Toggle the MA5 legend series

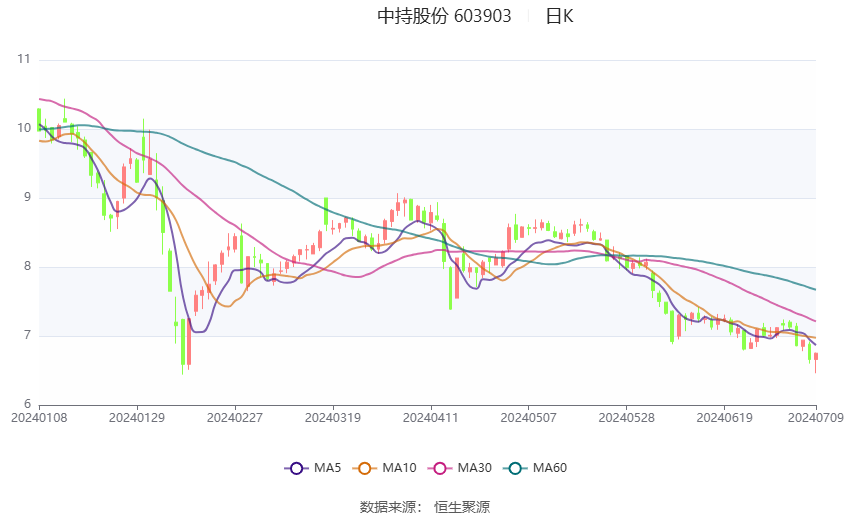pos(313,468)
